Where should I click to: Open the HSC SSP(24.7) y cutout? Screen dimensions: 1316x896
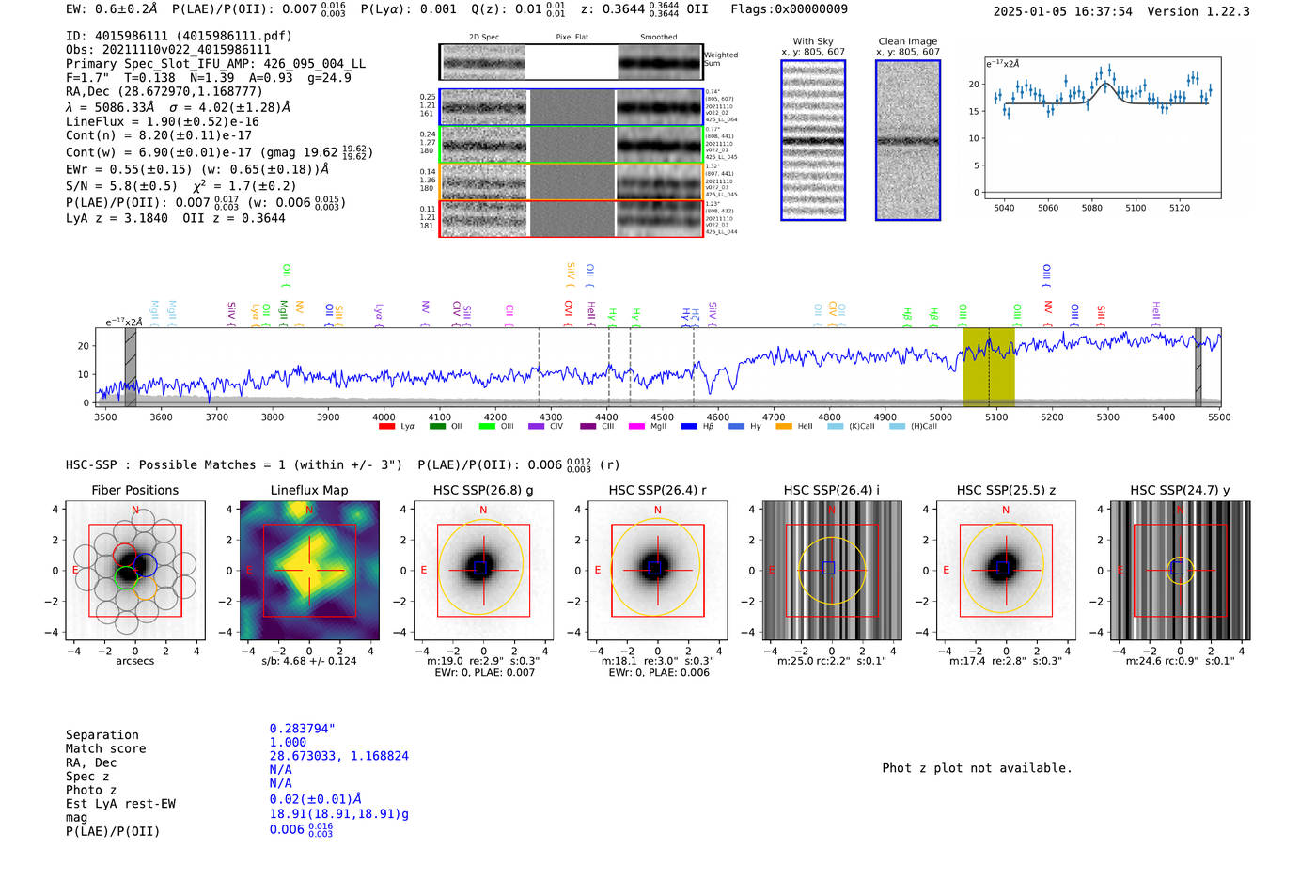1180,571
